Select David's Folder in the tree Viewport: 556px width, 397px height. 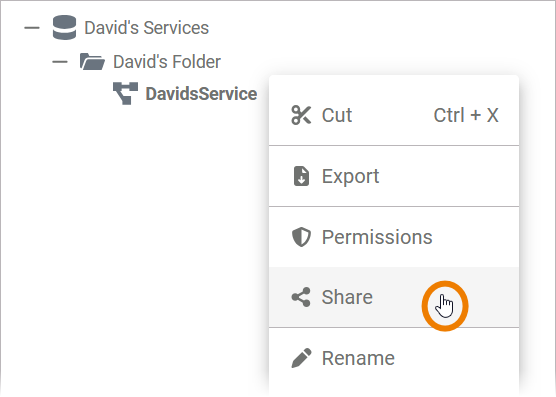[x=167, y=62]
